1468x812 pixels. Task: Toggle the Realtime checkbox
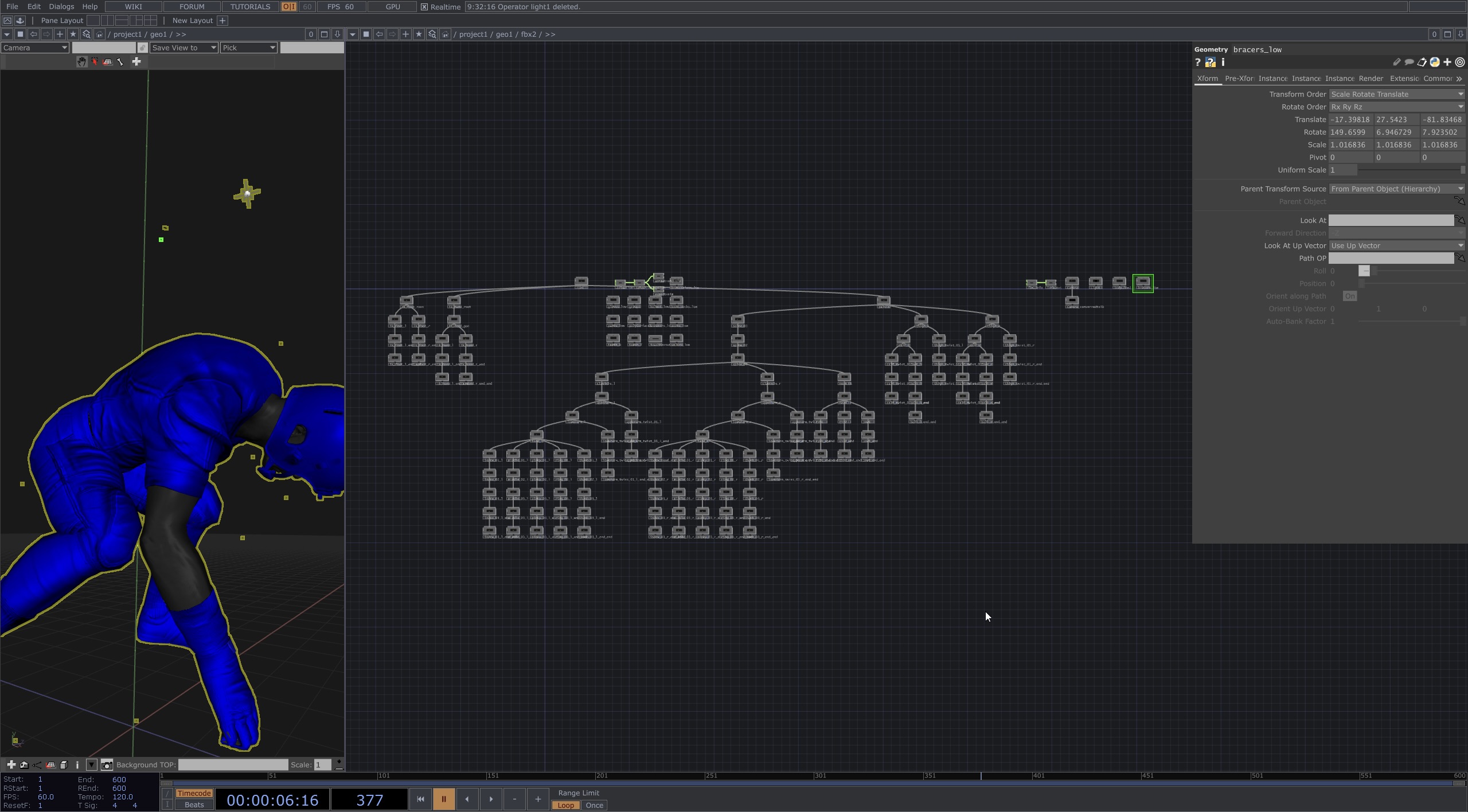424,7
